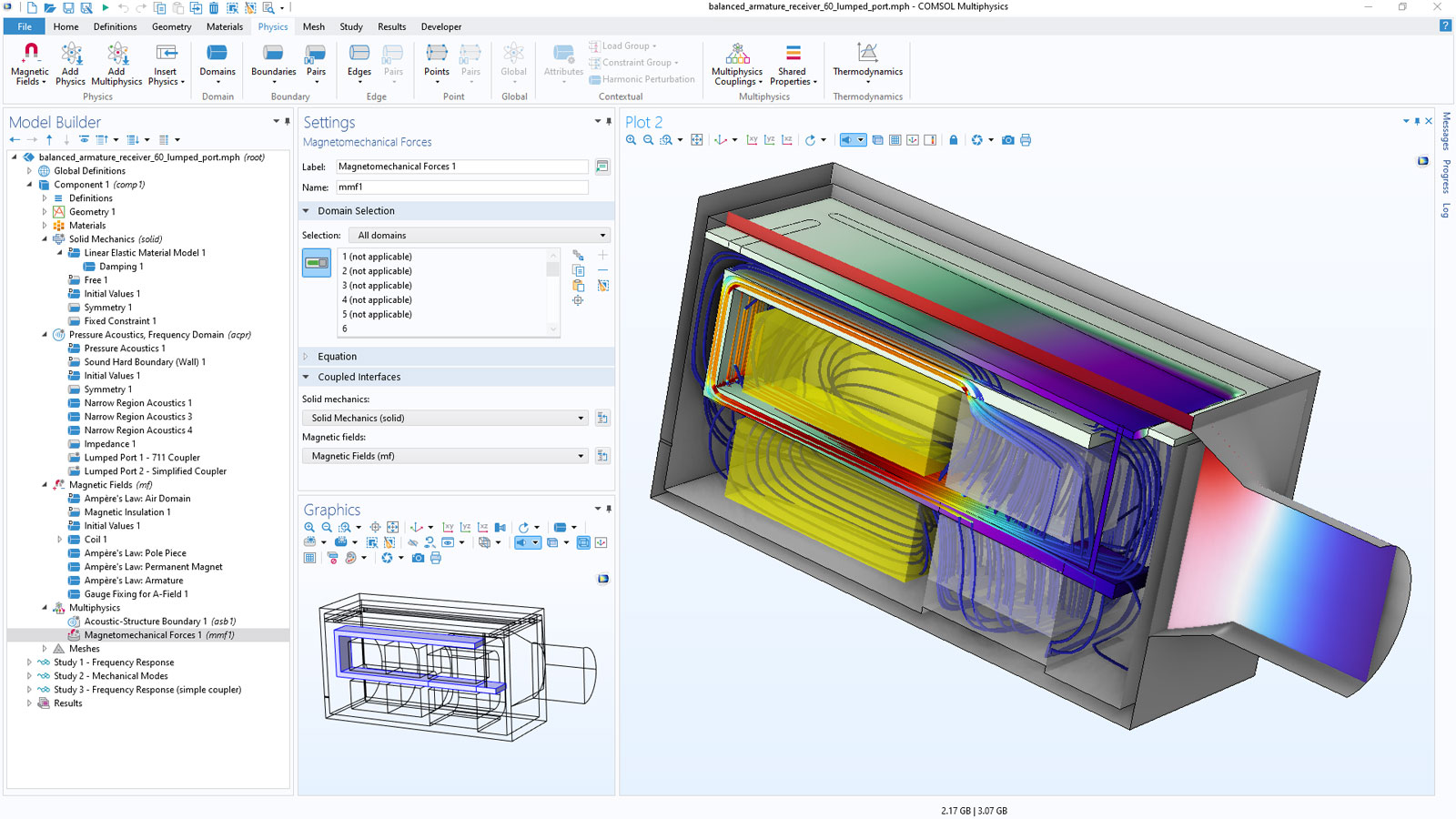
Task: Toggle the active selection switch for domains
Action: 317,263
